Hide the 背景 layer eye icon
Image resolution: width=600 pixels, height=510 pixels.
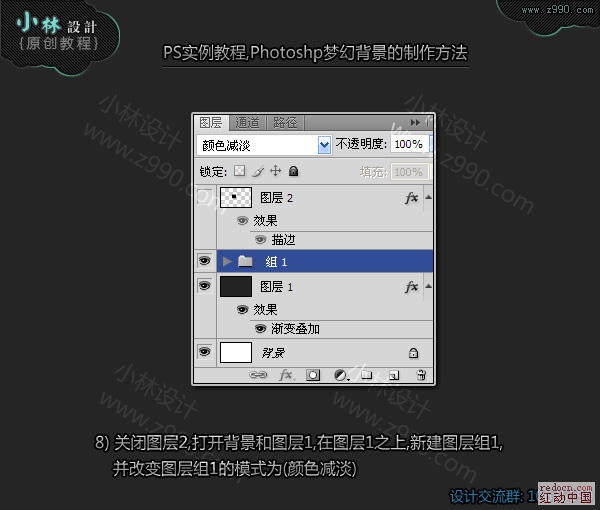coord(204,351)
